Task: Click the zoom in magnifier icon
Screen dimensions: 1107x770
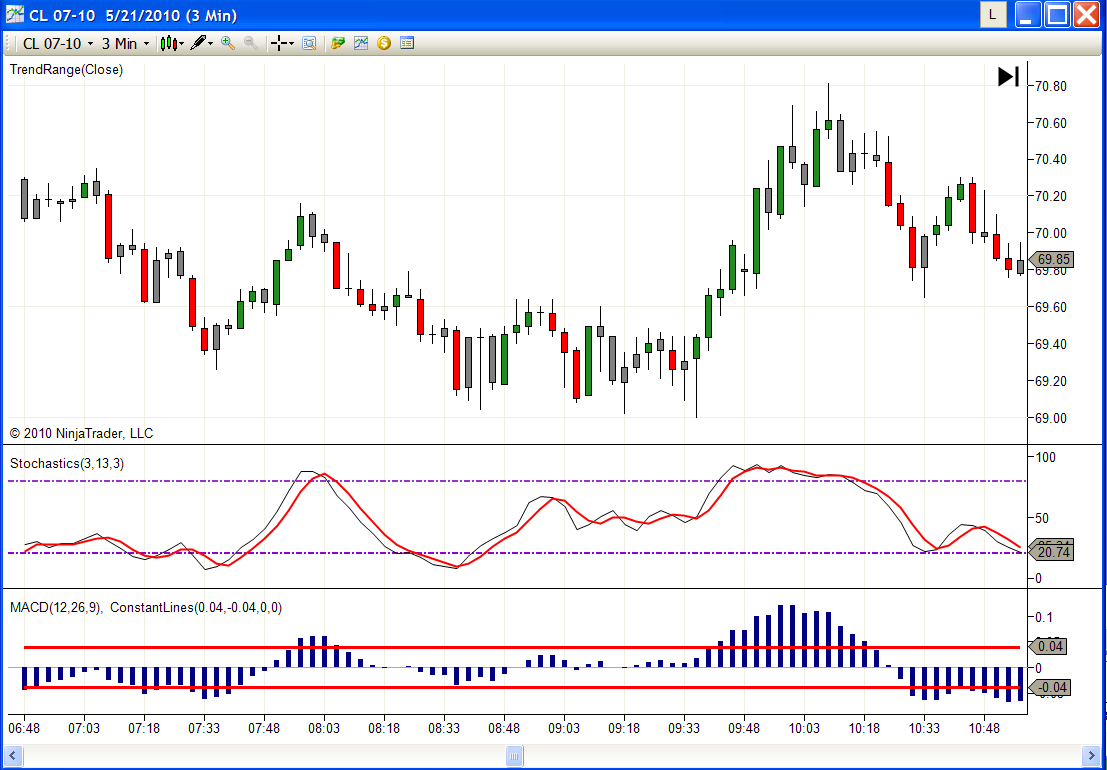Action: tap(227, 43)
